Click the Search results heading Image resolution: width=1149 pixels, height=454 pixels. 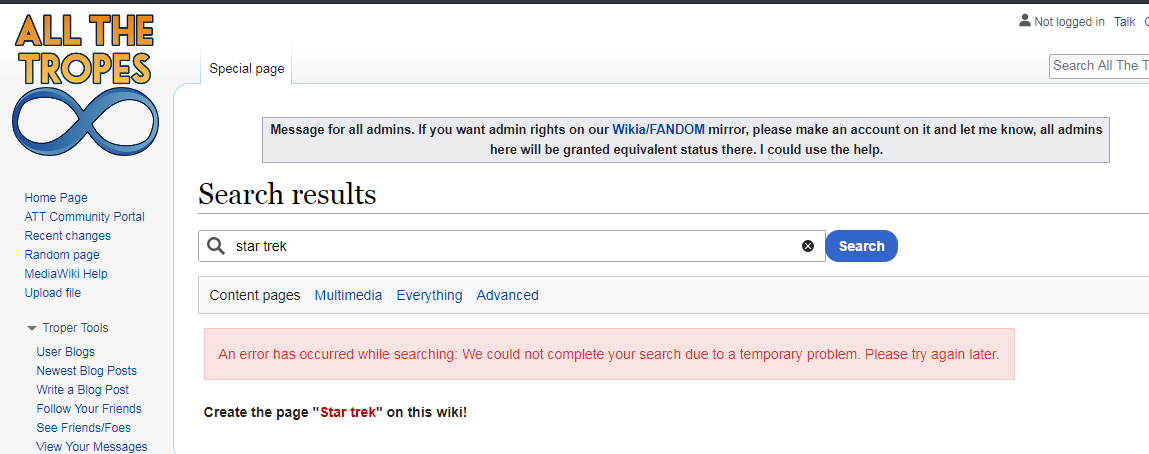[287, 195]
